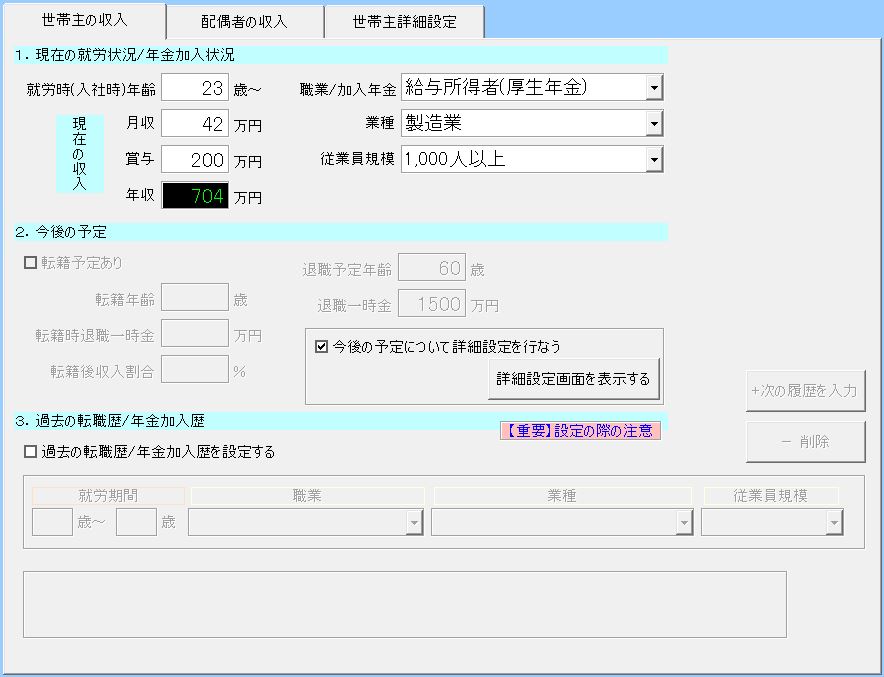Click the 詳細設定画面を表示する button
Image resolution: width=884 pixels, height=677 pixels.
pyautogui.click(x=574, y=379)
